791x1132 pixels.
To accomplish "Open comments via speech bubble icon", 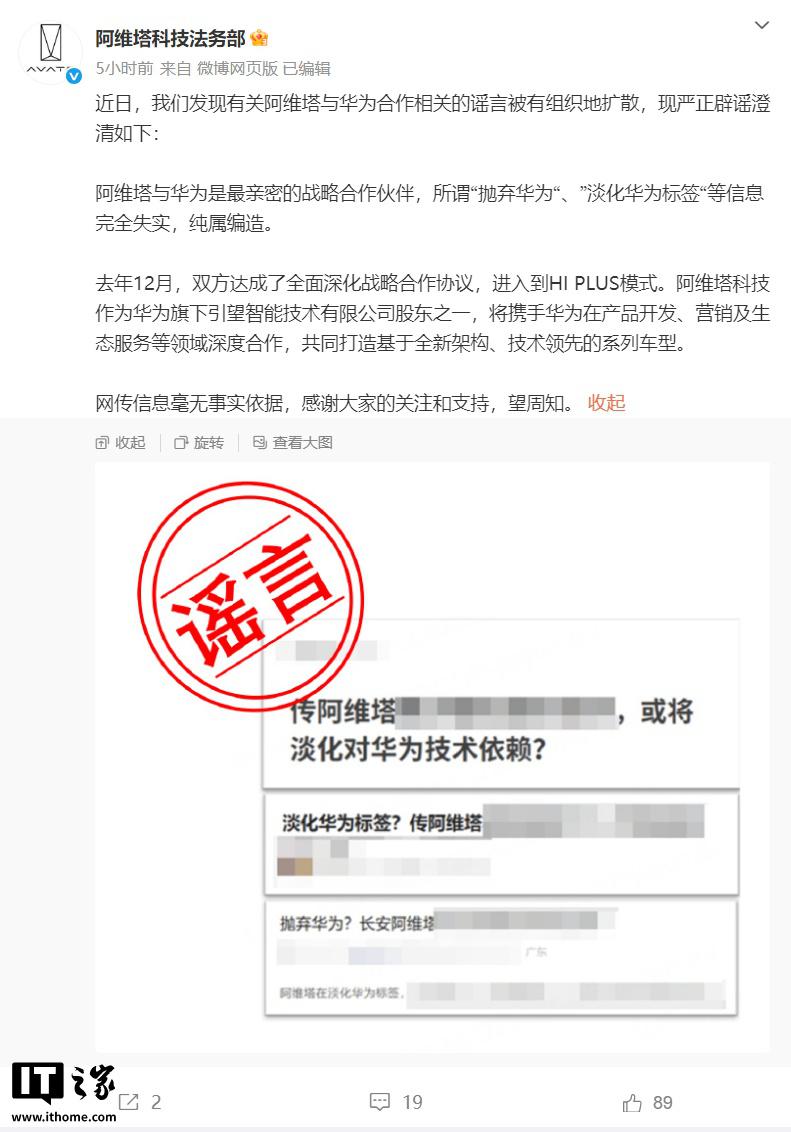I will point(380,1102).
